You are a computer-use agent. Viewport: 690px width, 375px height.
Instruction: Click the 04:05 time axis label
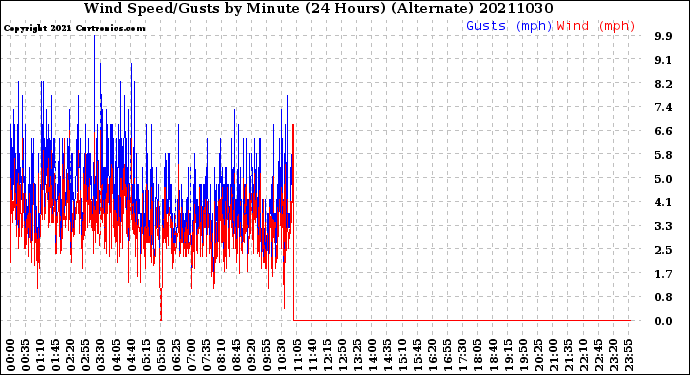pyautogui.click(x=116, y=355)
